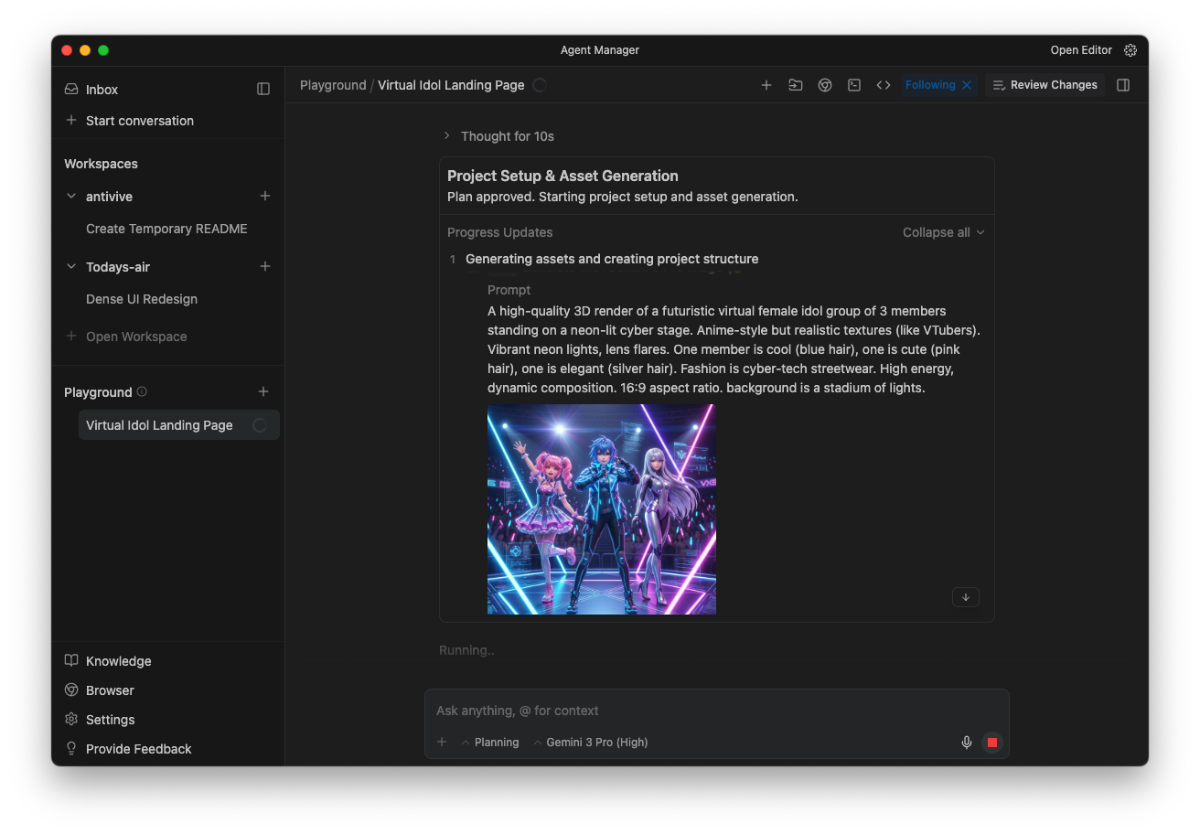Toggle the right side panel icon

[x=1123, y=85]
